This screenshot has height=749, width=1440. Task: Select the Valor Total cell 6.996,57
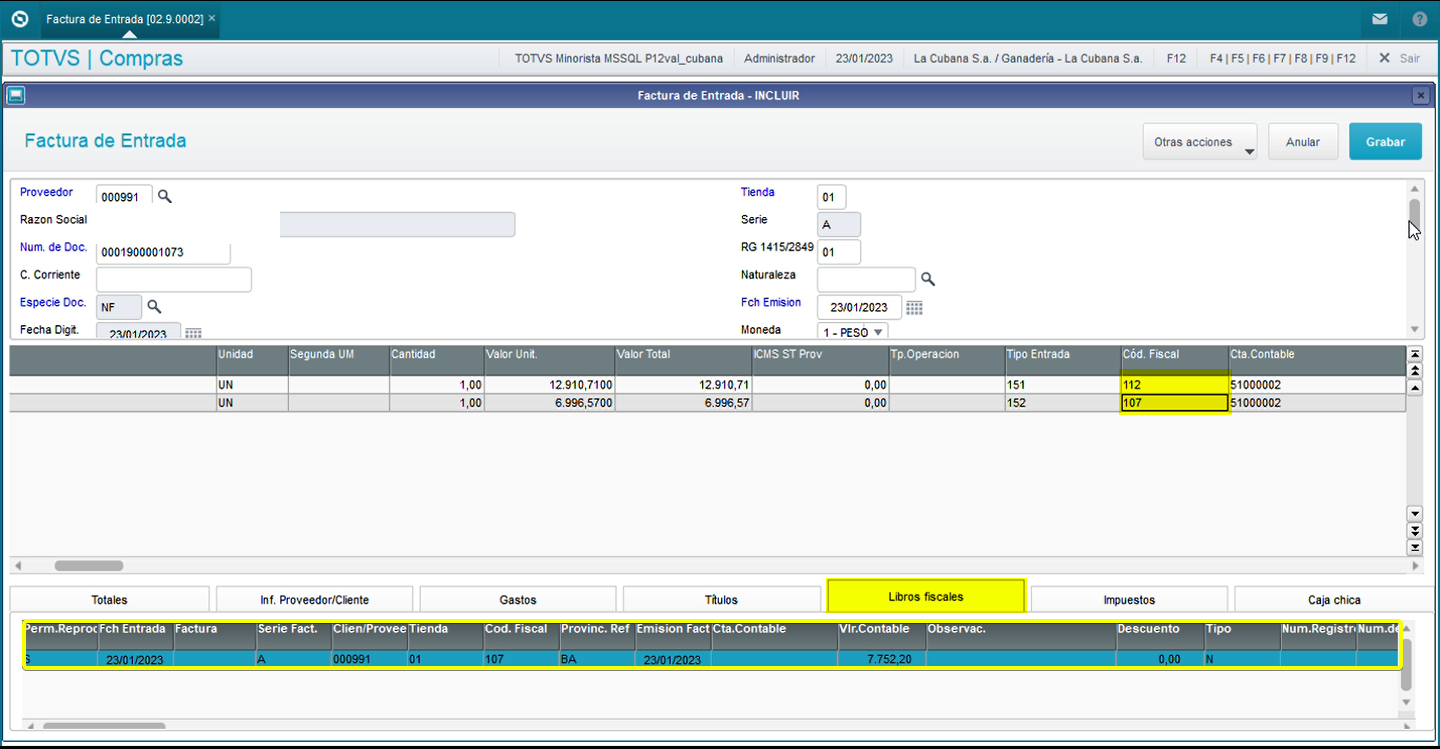682,403
